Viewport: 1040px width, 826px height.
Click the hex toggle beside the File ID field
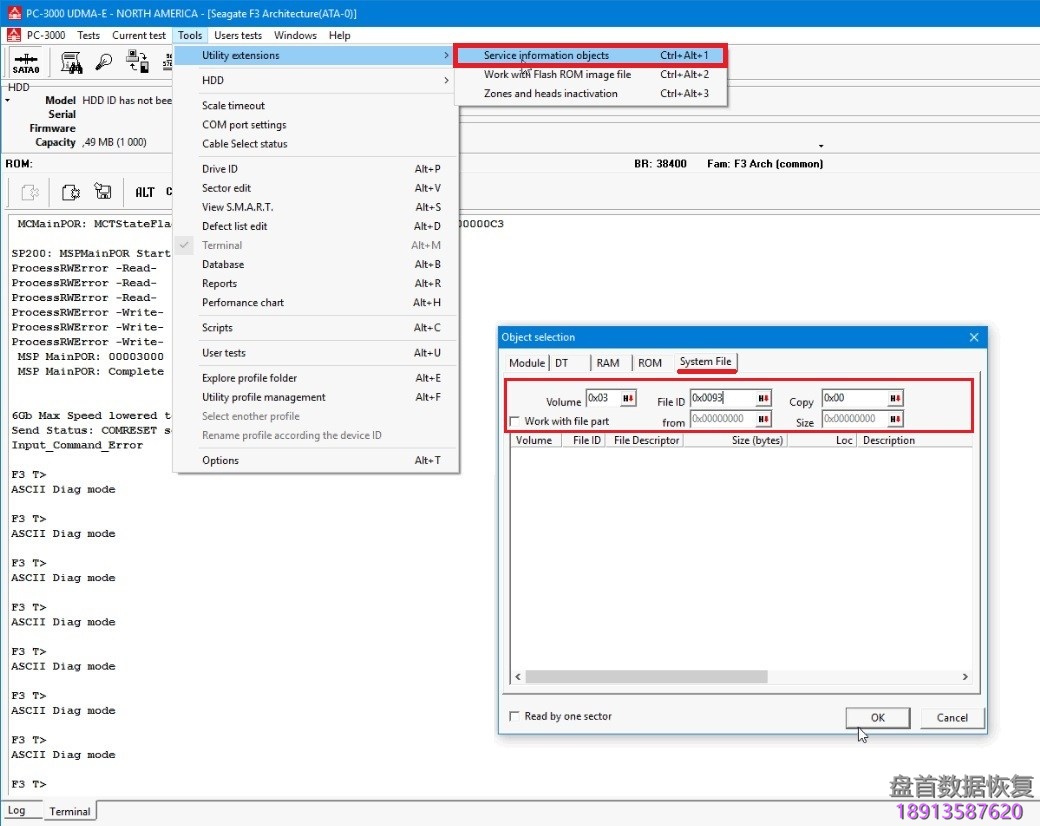762,399
